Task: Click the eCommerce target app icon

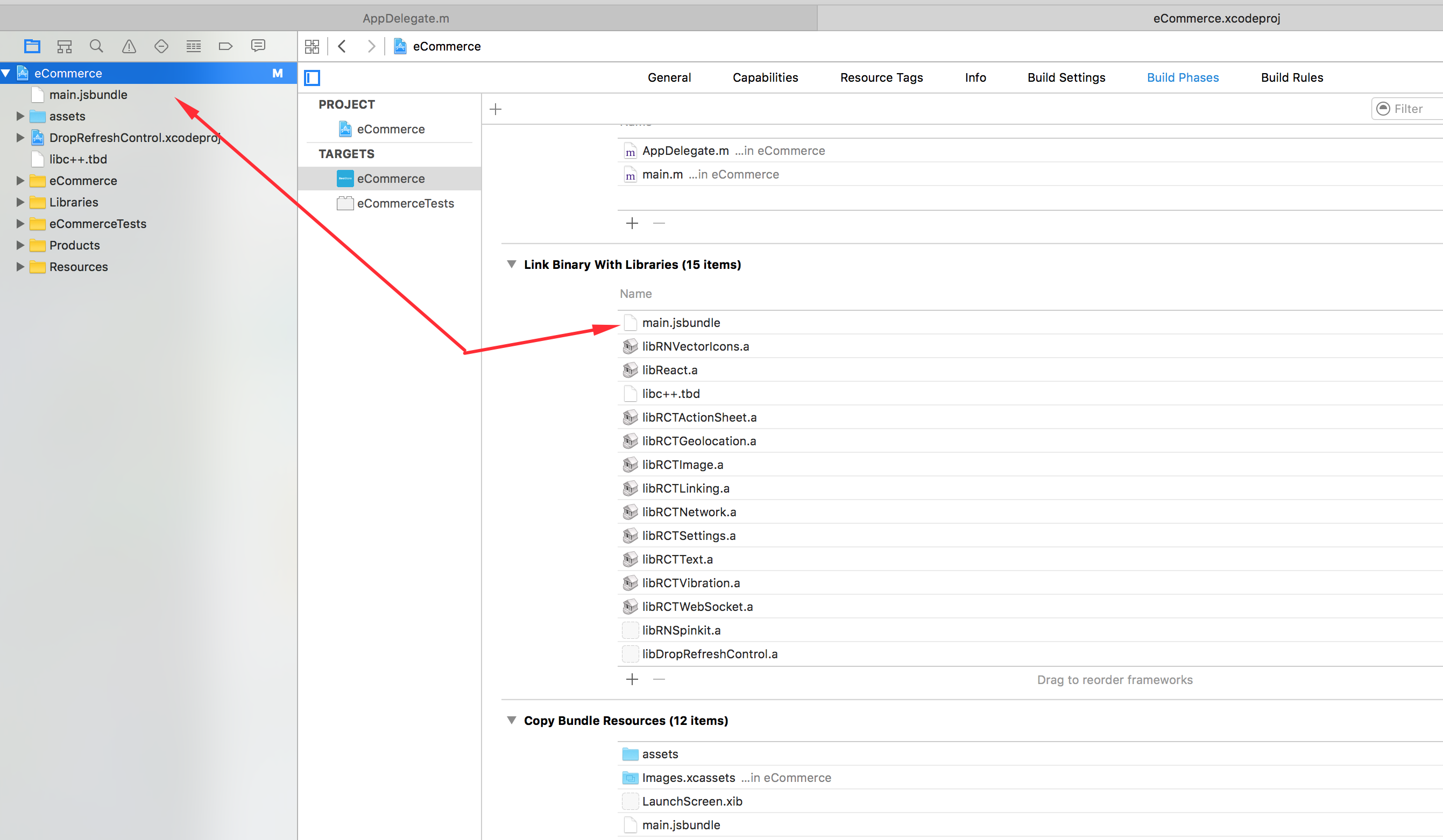Action: tap(345, 179)
